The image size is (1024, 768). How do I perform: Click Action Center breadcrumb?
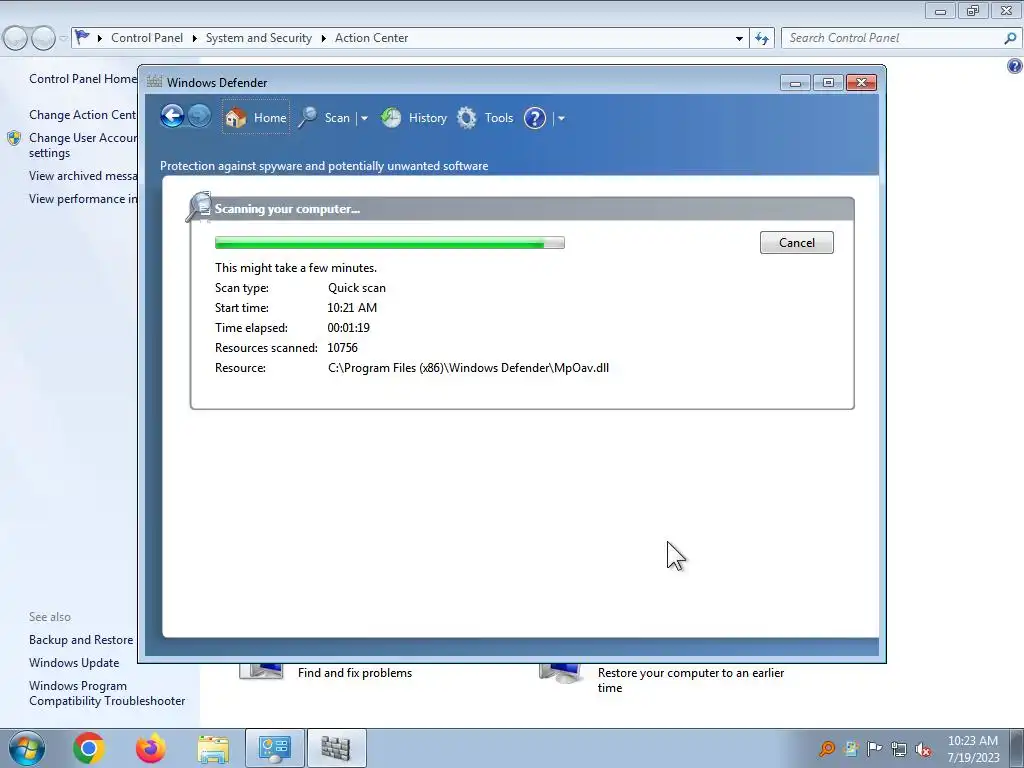click(372, 38)
